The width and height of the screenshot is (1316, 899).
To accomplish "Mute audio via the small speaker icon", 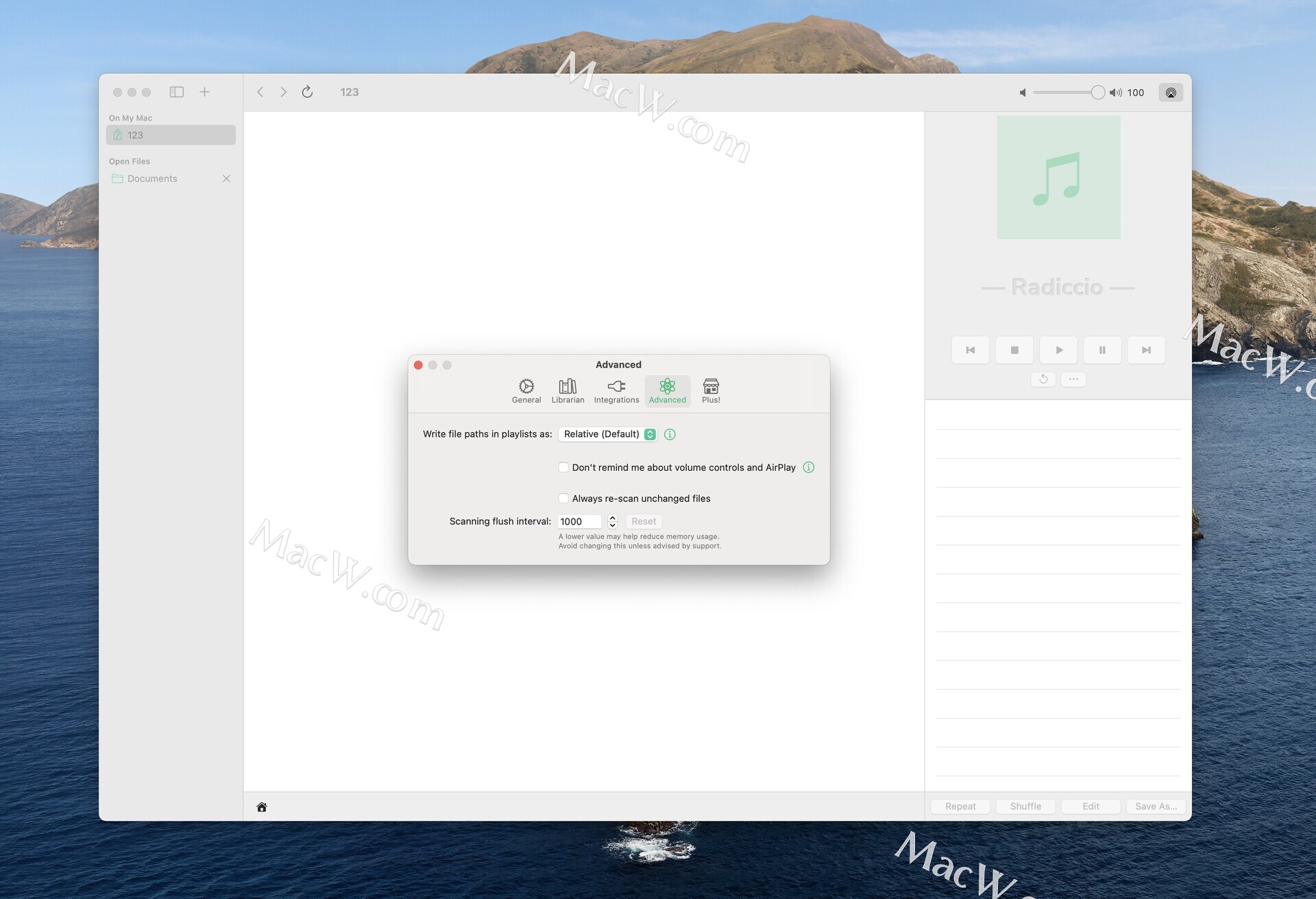I will pyautogui.click(x=1023, y=93).
